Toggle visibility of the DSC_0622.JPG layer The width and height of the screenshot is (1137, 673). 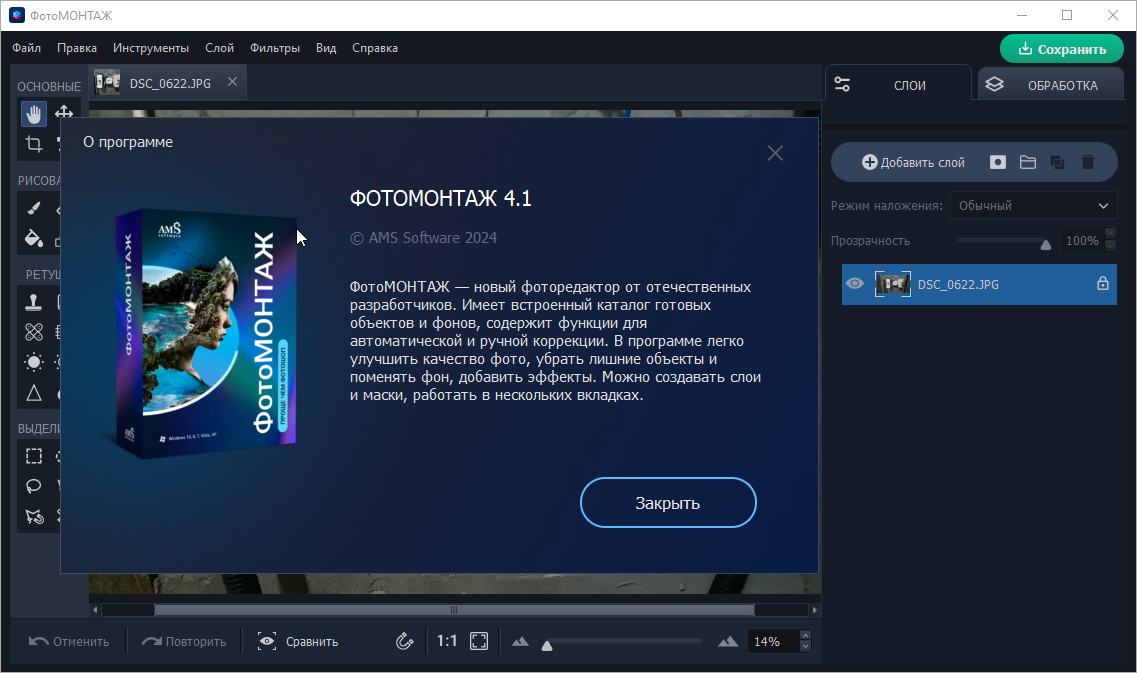[855, 284]
